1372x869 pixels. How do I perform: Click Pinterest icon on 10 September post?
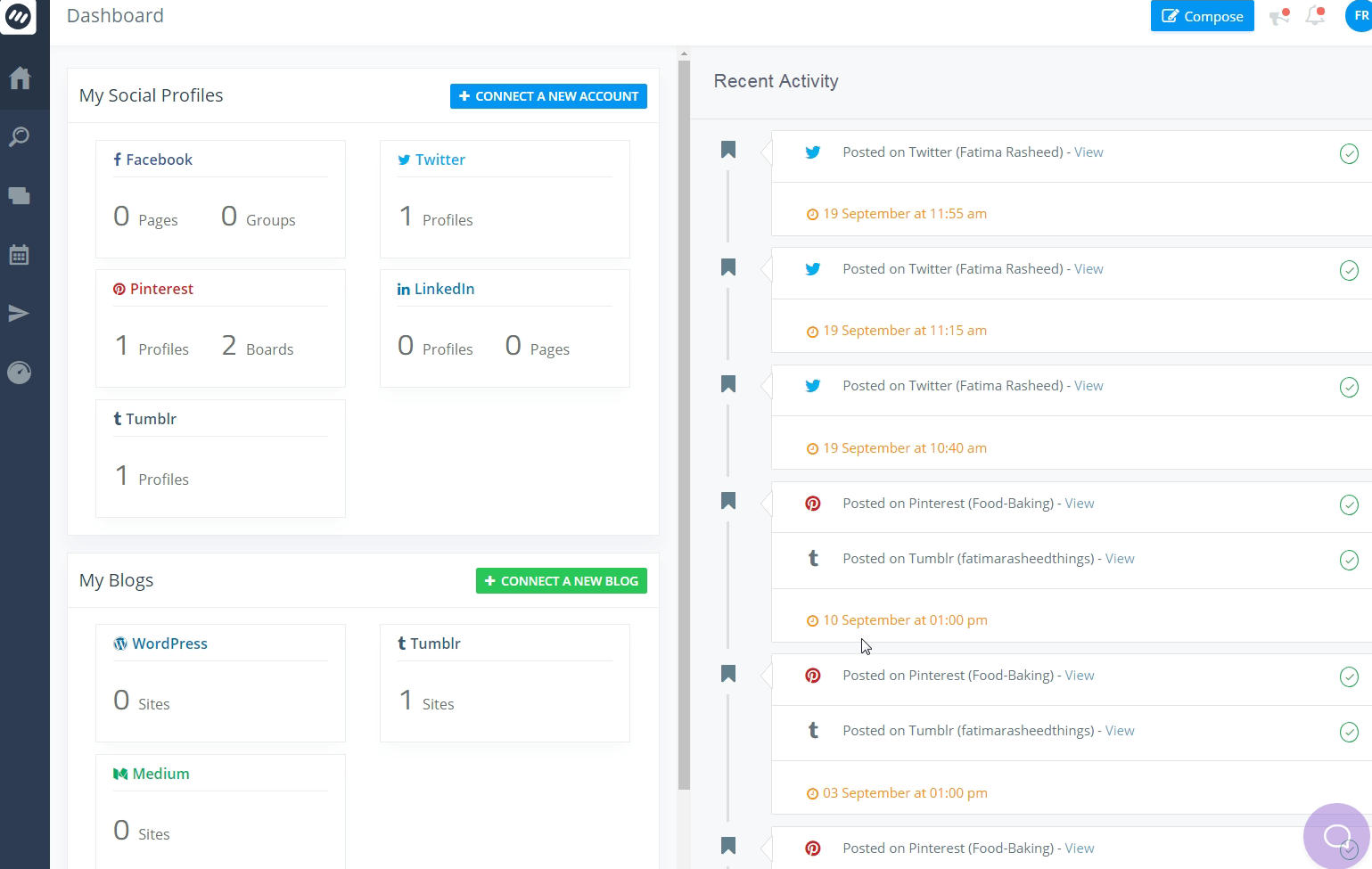(x=813, y=504)
